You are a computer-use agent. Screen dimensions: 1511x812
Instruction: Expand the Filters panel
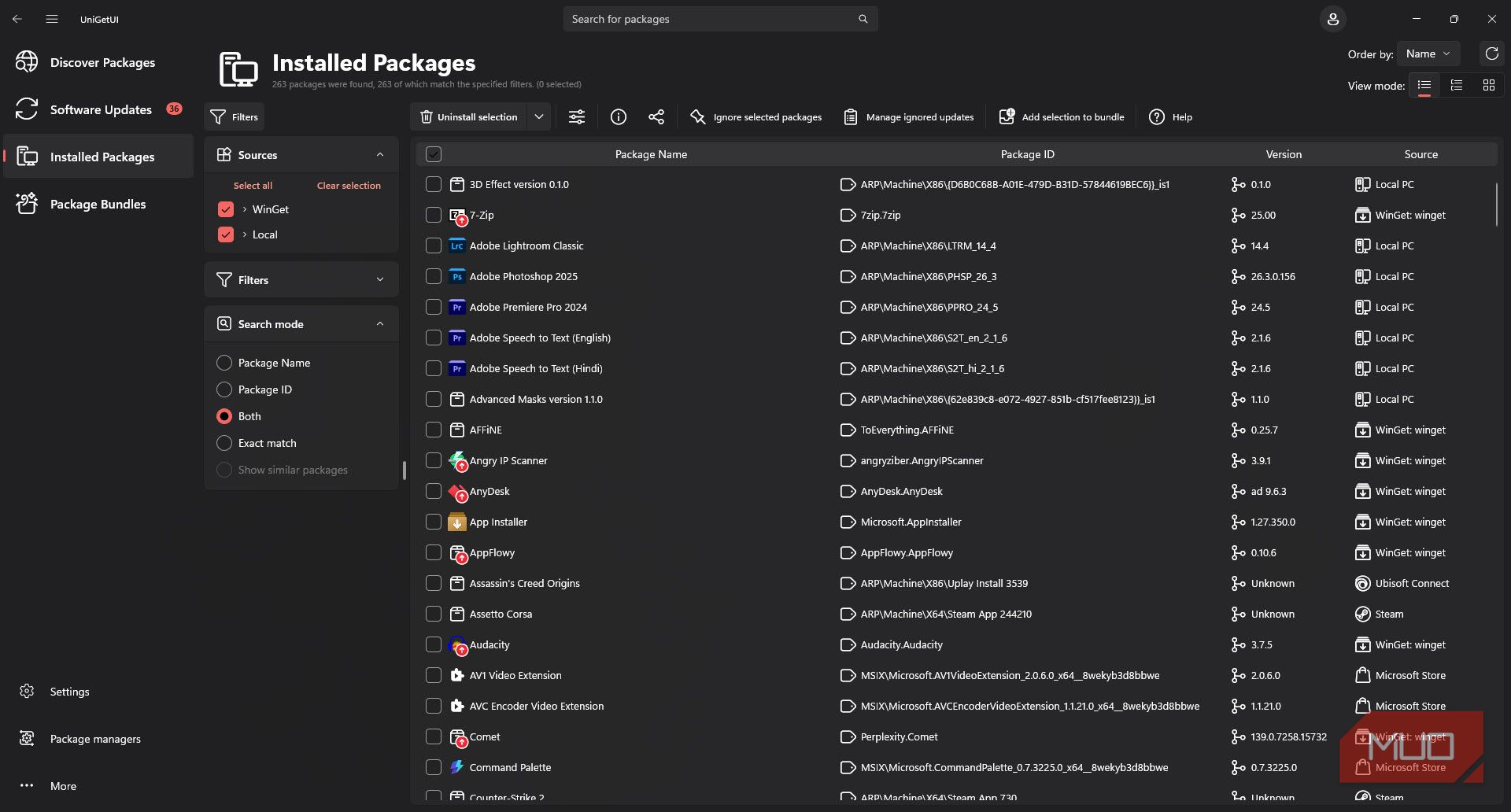[380, 279]
